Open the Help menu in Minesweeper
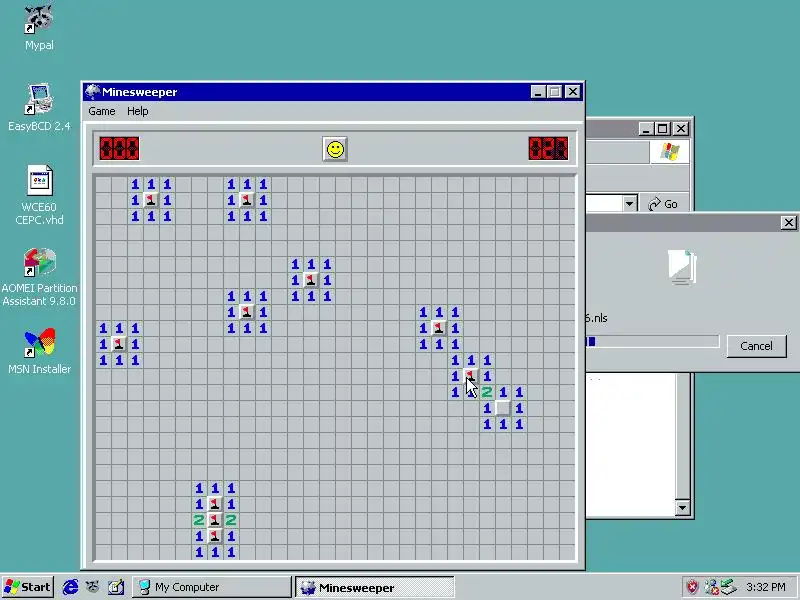 tap(137, 111)
